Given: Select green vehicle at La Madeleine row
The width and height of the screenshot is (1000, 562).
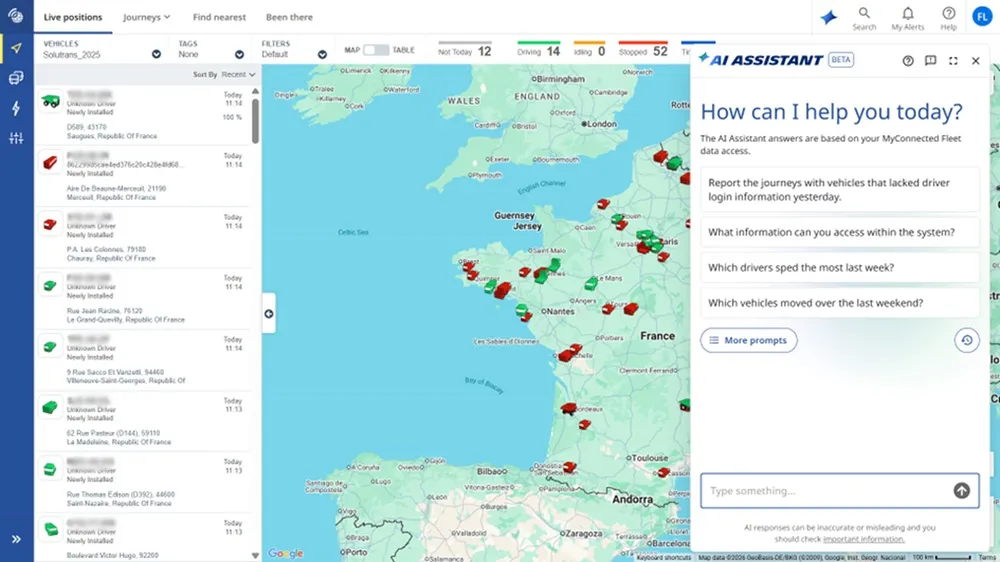Looking at the screenshot, I should pyautogui.click(x=50, y=408).
